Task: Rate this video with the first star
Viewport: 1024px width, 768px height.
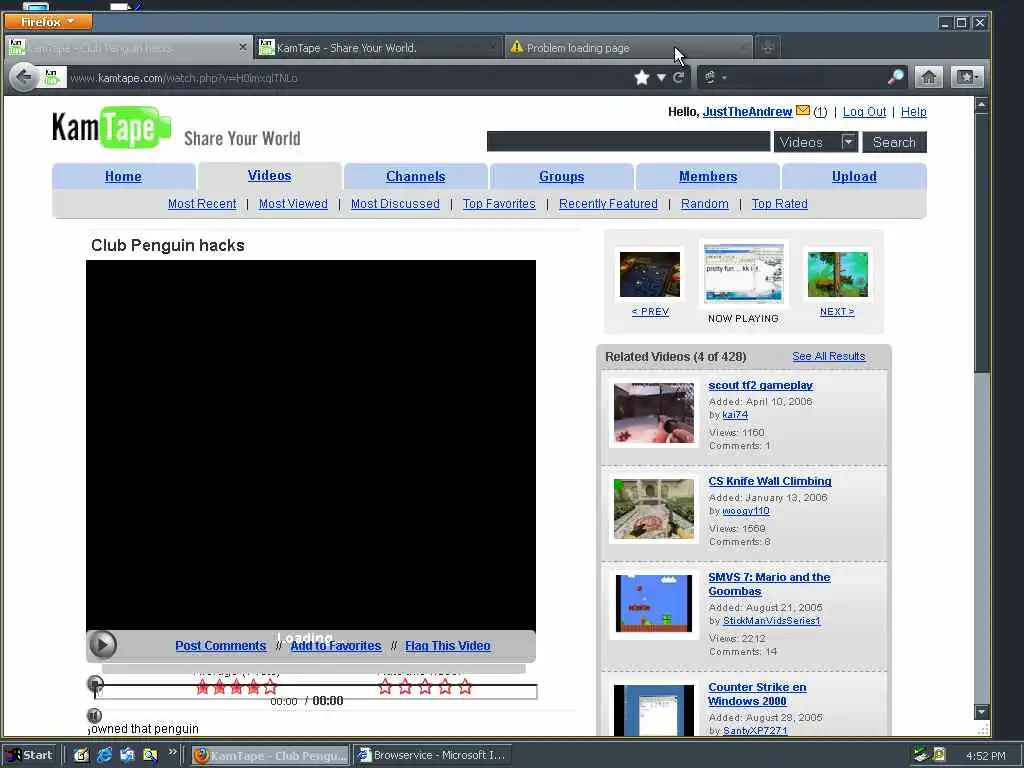Action: click(385, 686)
